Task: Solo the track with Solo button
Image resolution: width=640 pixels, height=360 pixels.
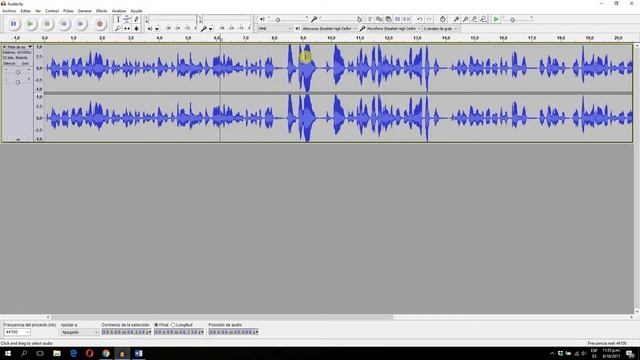Action: click(25, 64)
